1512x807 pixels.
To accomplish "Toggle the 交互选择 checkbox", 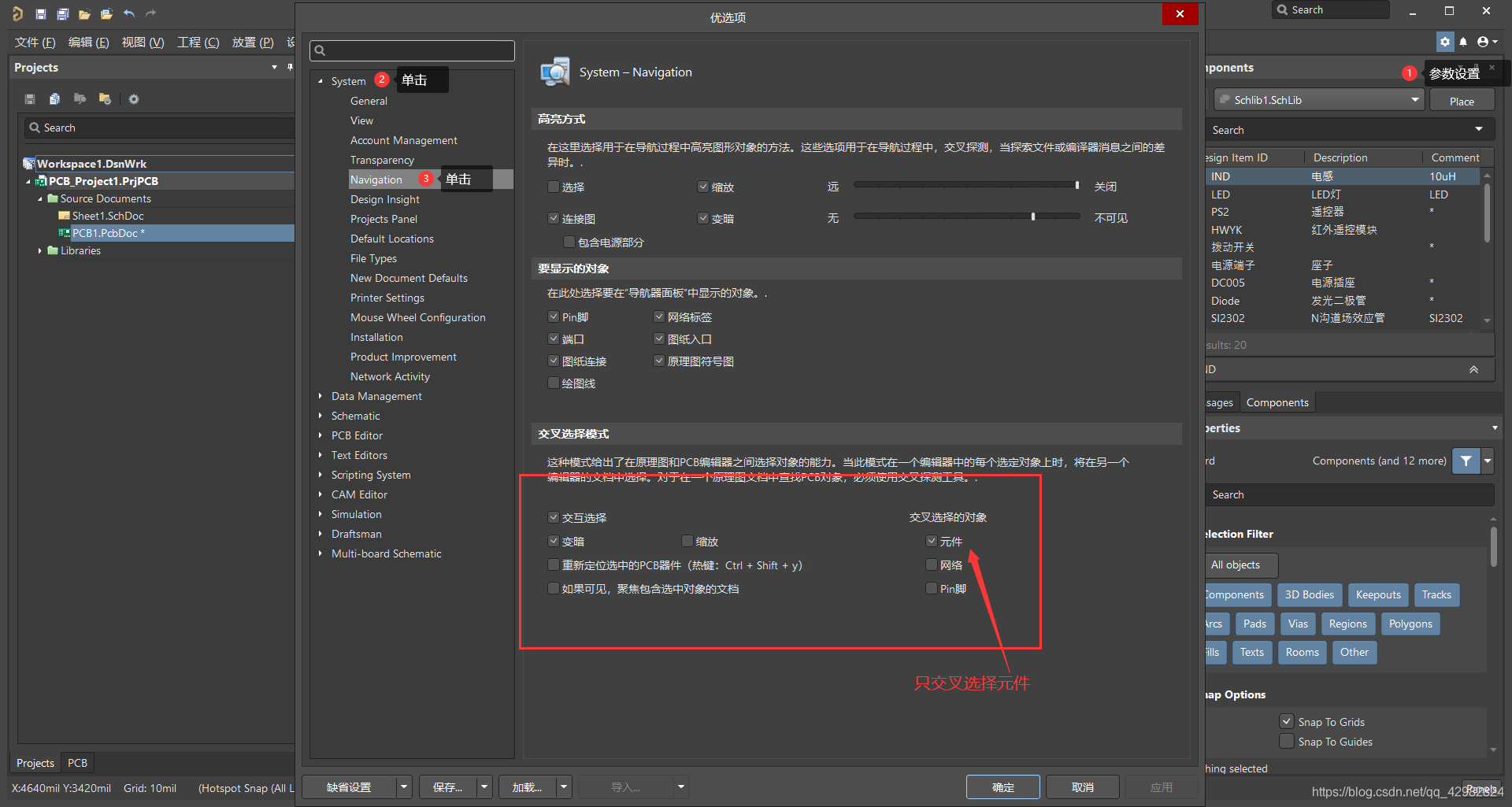I will pos(553,517).
